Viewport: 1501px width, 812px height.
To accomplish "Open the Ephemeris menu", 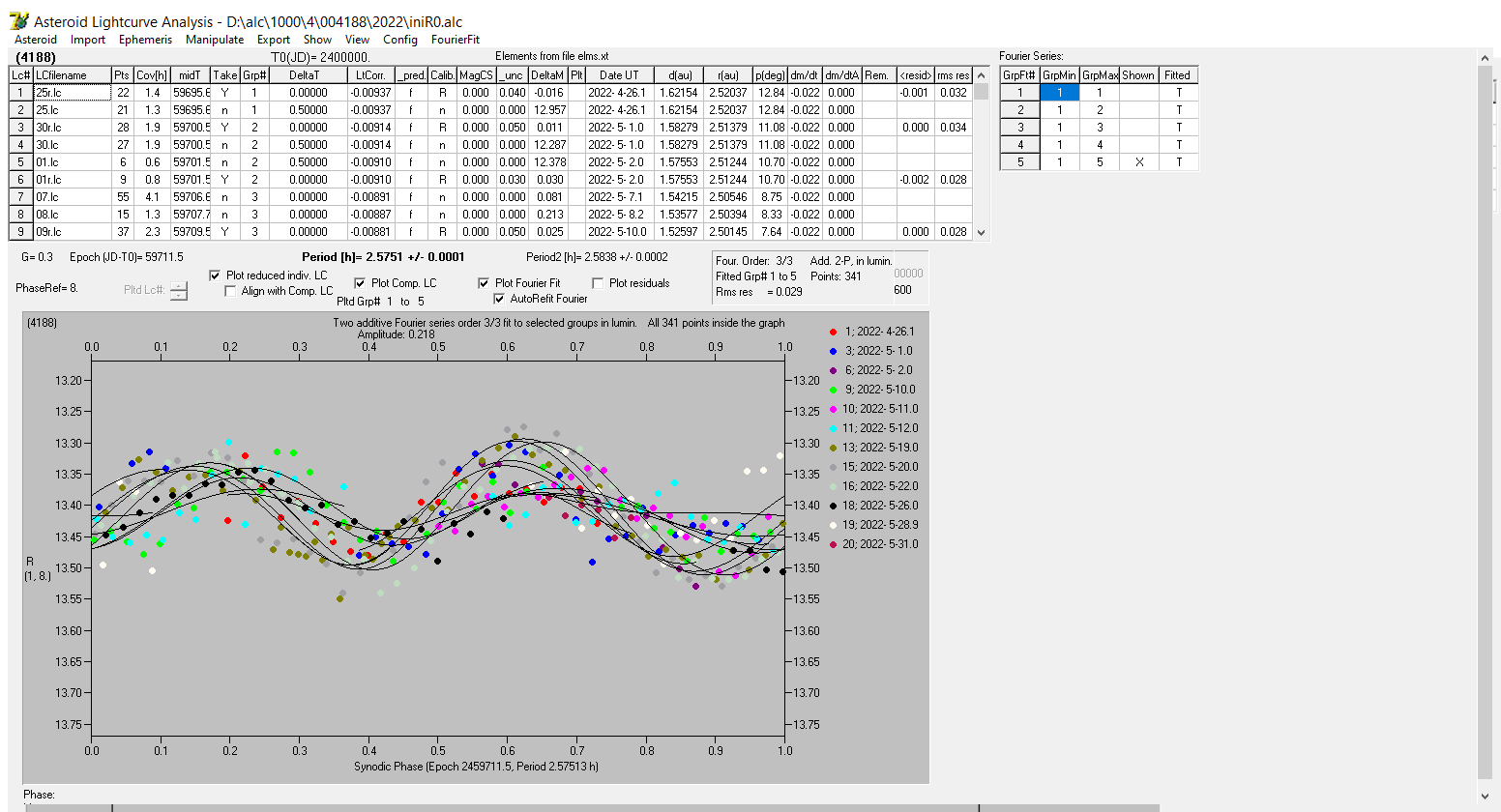I will pyautogui.click(x=145, y=40).
